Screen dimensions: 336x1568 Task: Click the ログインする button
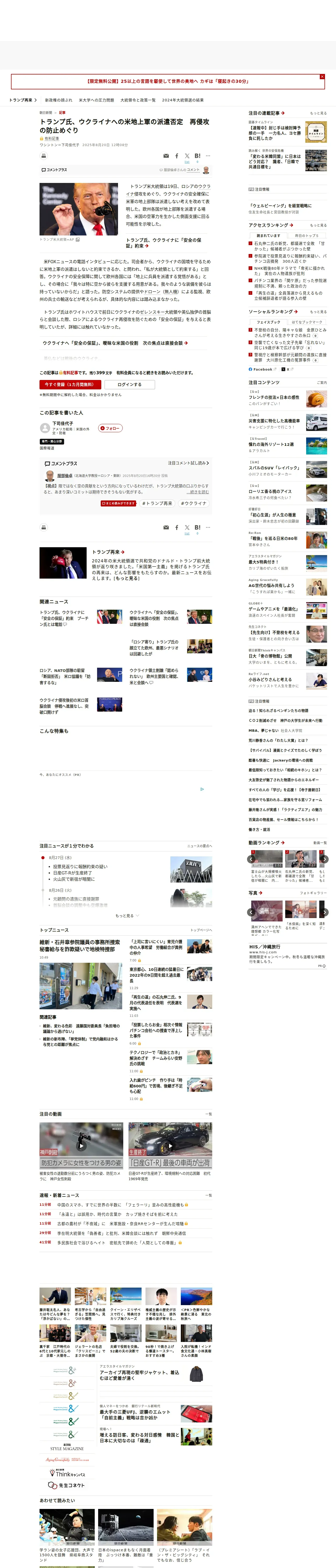pyautogui.click(x=129, y=384)
